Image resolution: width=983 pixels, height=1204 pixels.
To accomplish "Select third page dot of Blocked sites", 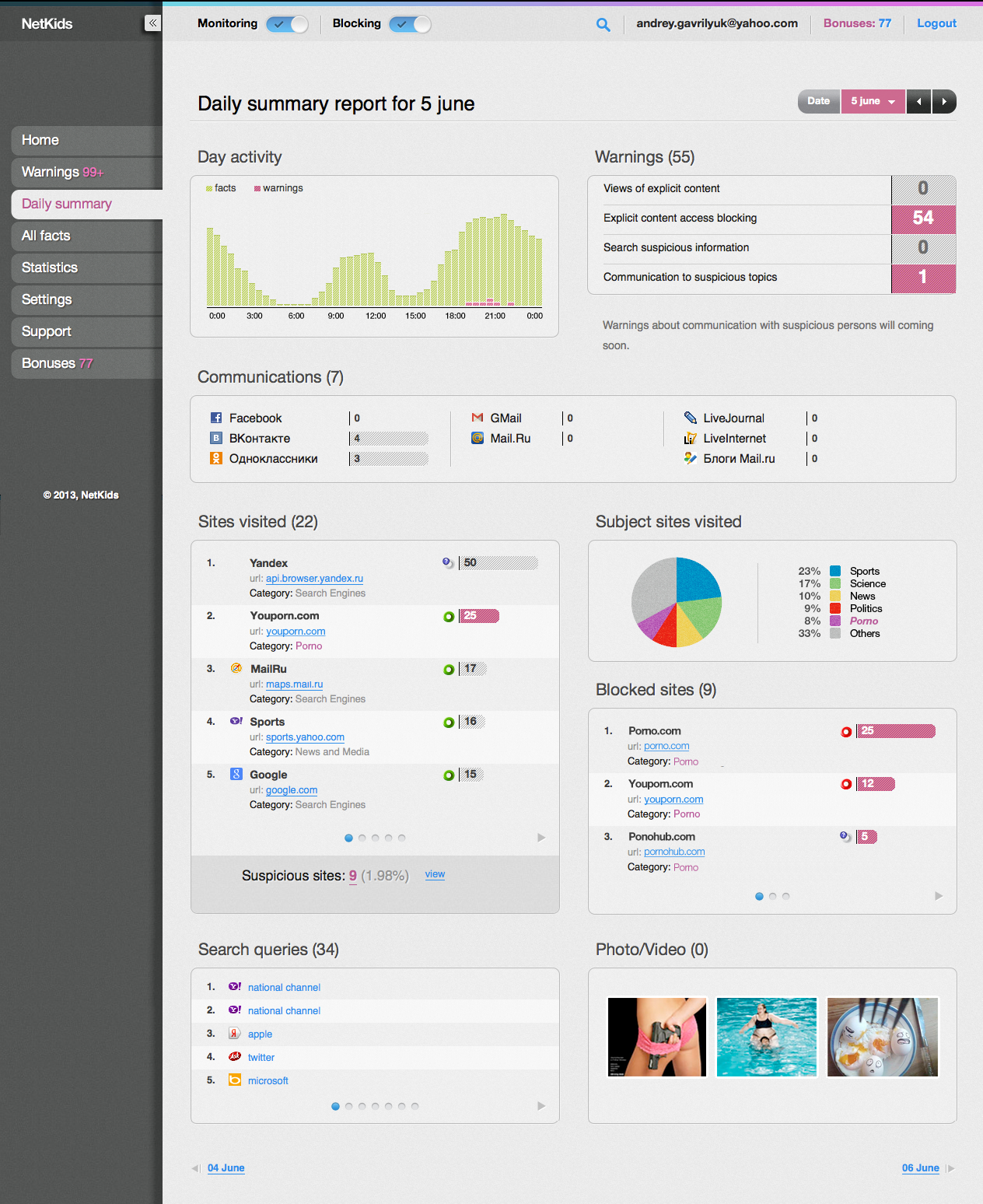I will (x=785, y=896).
